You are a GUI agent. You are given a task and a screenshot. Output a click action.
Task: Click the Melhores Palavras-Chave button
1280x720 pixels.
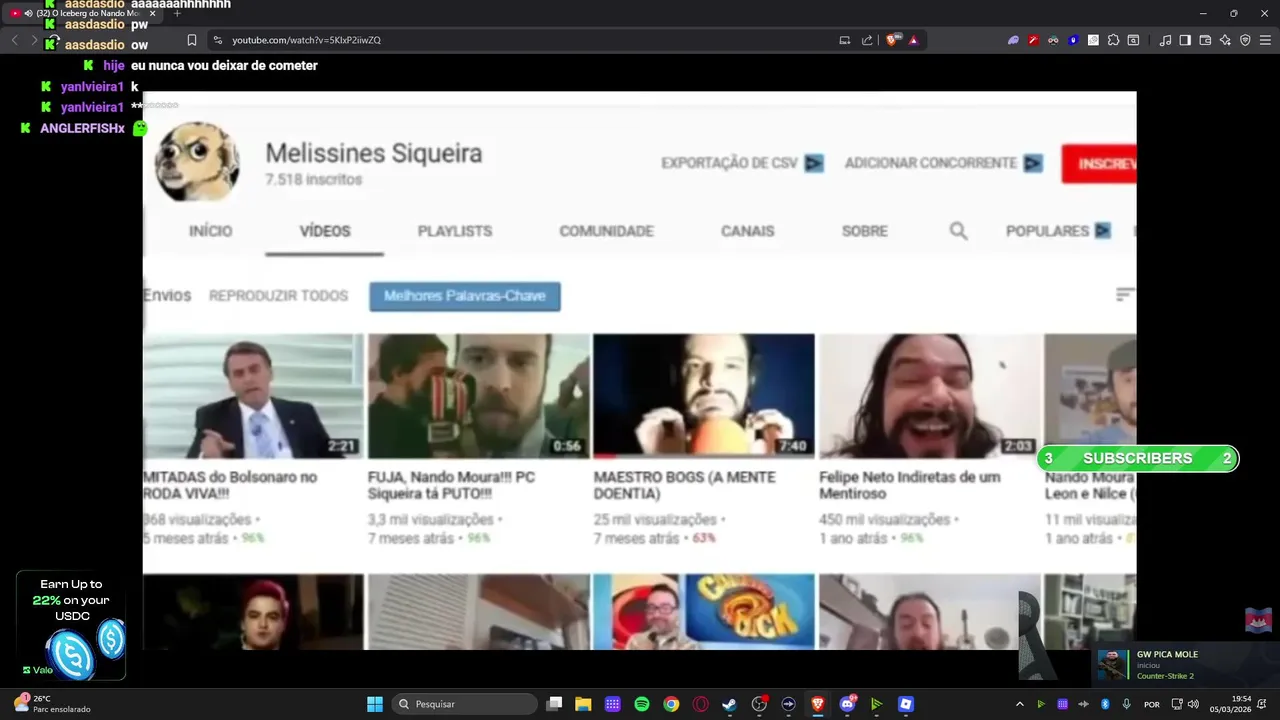tap(465, 296)
